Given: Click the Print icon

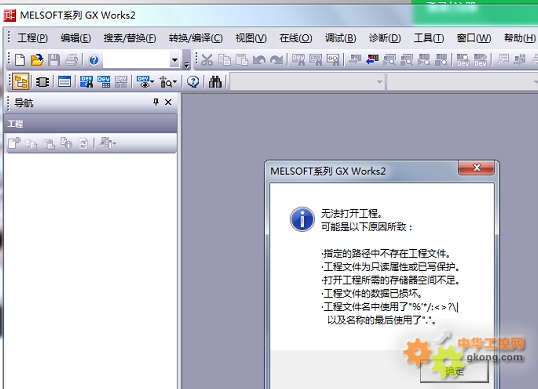Looking at the screenshot, I should 71,60.
